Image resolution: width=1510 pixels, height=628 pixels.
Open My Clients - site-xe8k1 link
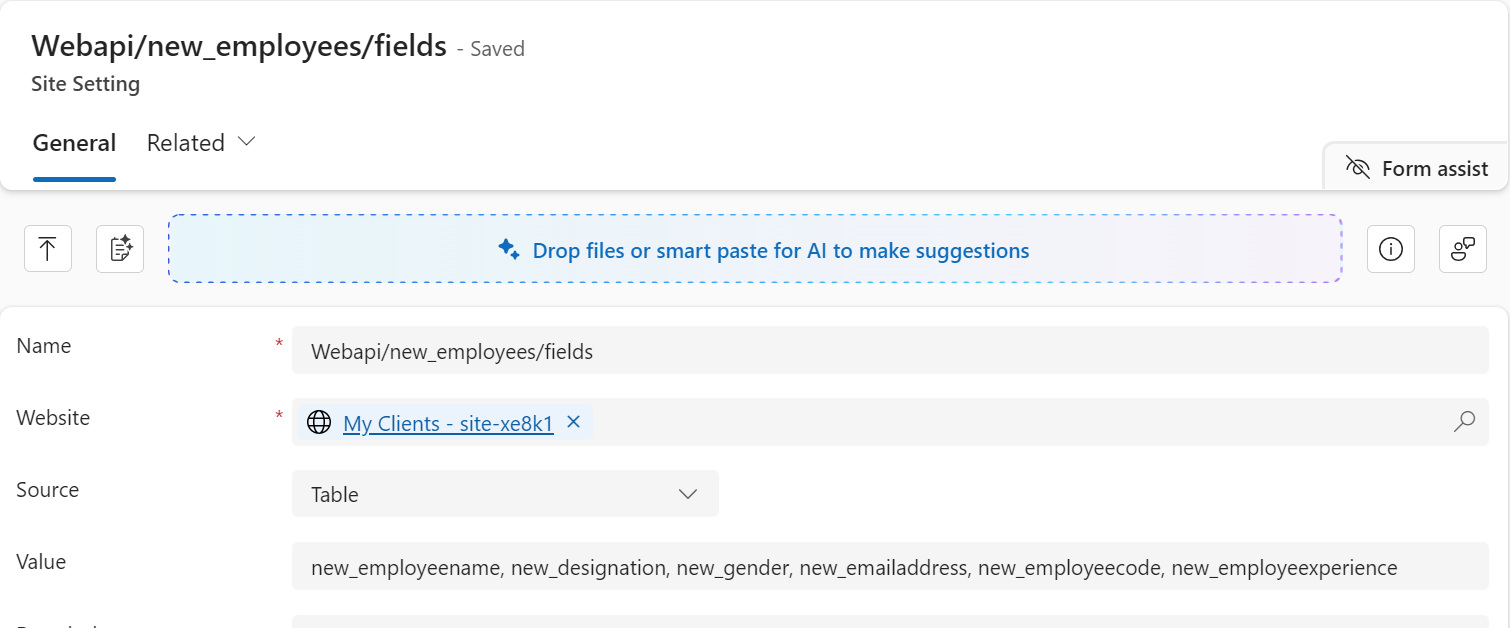pyautogui.click(x=448, y=424)
